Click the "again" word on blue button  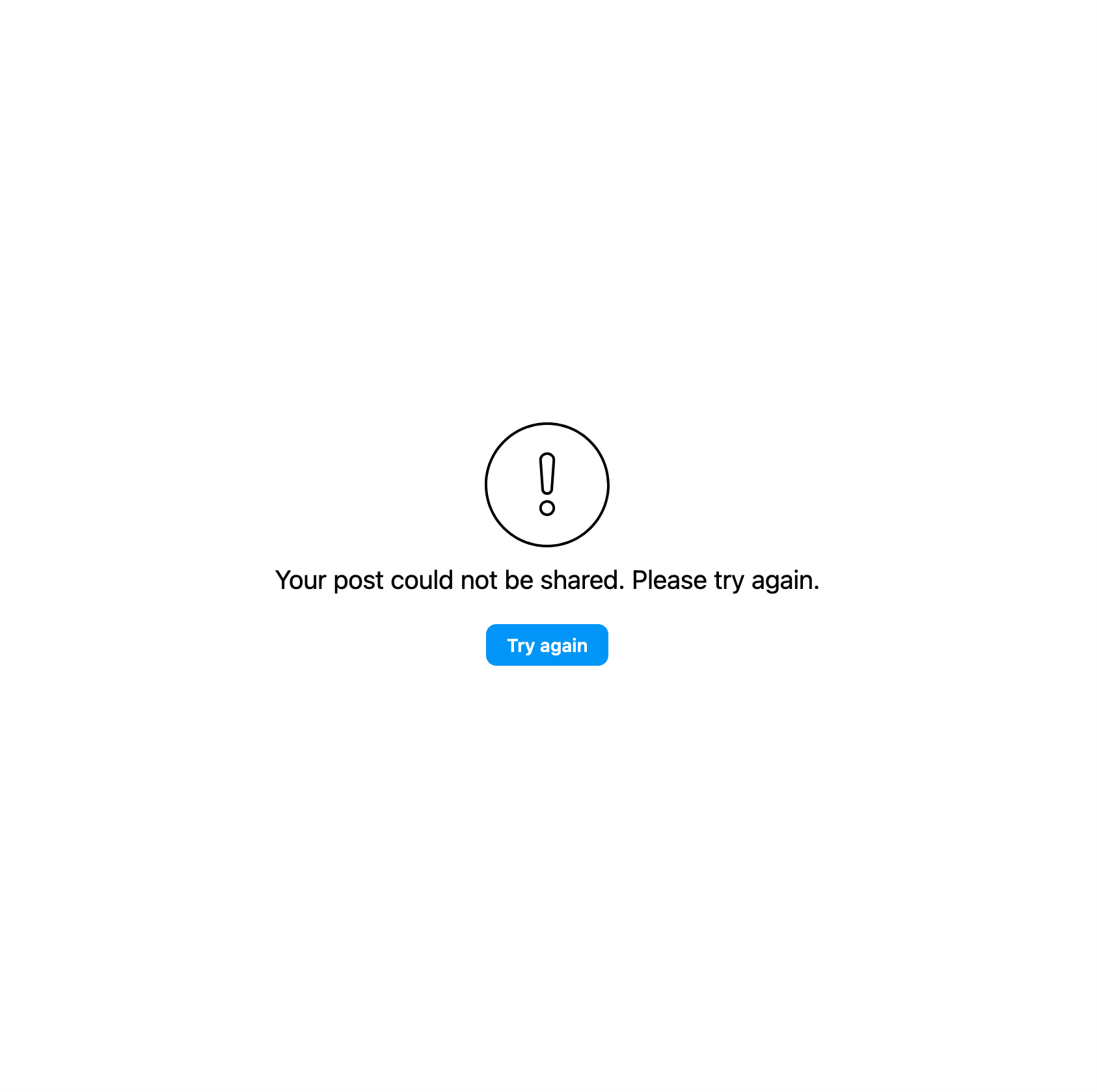pos(563,646)
